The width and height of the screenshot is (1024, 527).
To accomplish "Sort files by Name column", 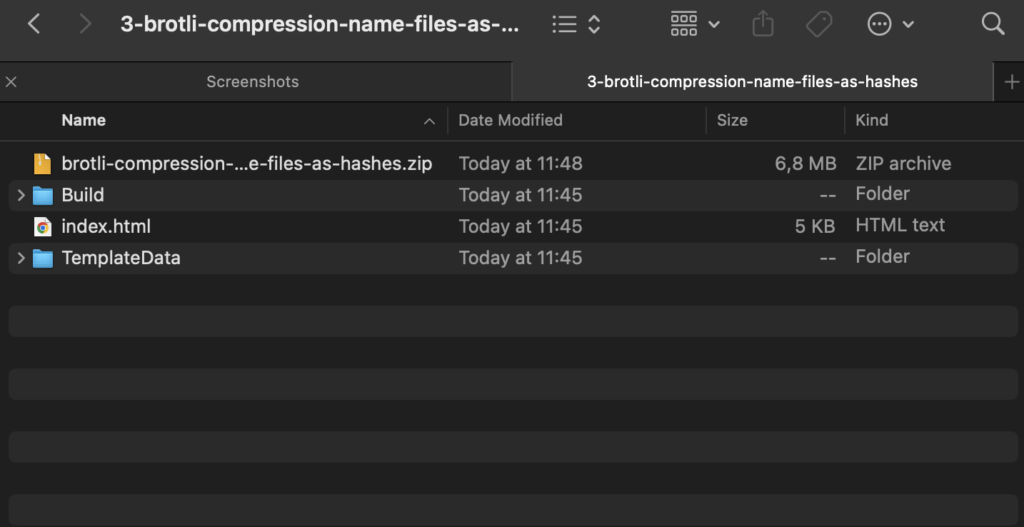I will [84, 120].
